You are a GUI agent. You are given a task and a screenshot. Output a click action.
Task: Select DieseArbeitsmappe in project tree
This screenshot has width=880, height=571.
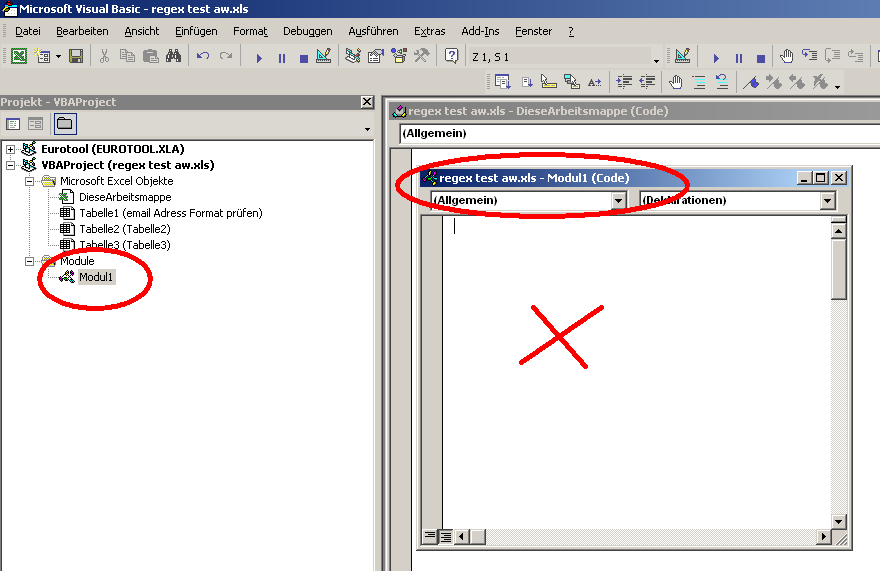point(125,197)
